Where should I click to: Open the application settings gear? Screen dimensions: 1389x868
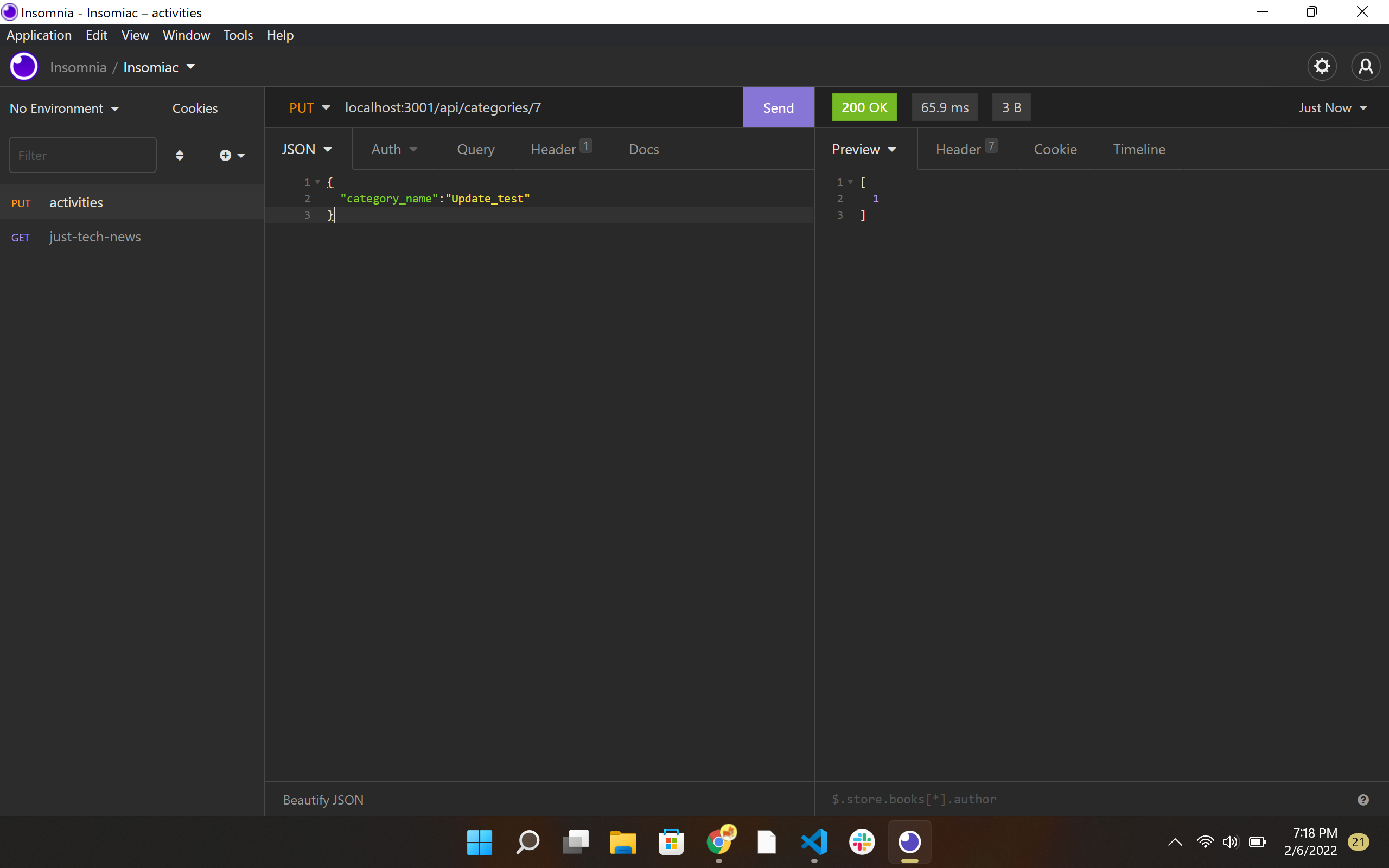pos(1321,66)
